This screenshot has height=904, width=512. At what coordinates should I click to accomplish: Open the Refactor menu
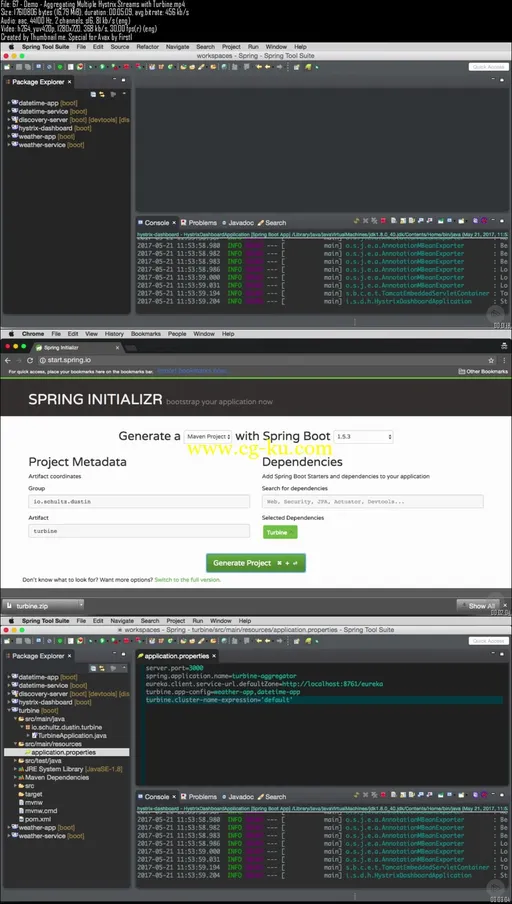point(148,47)
